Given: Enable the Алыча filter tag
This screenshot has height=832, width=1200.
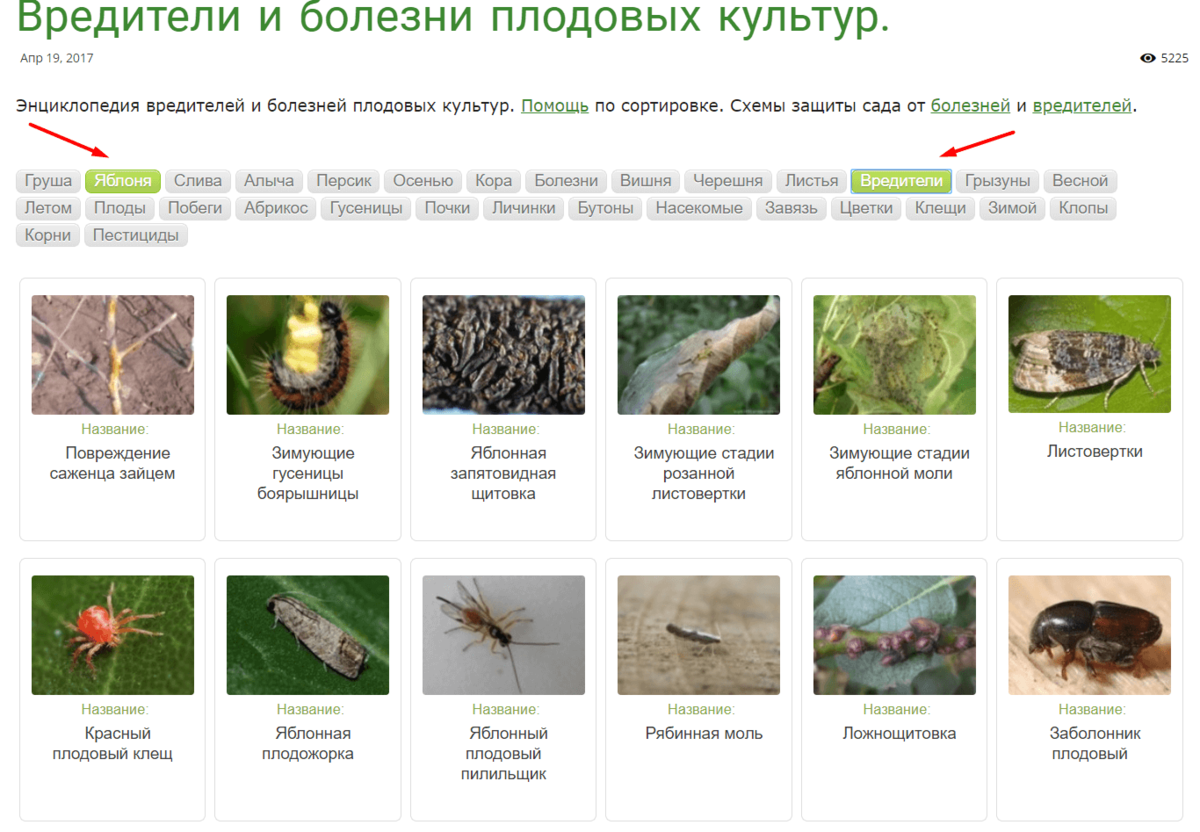Looking at the screenshot, I should coord(269,181).
